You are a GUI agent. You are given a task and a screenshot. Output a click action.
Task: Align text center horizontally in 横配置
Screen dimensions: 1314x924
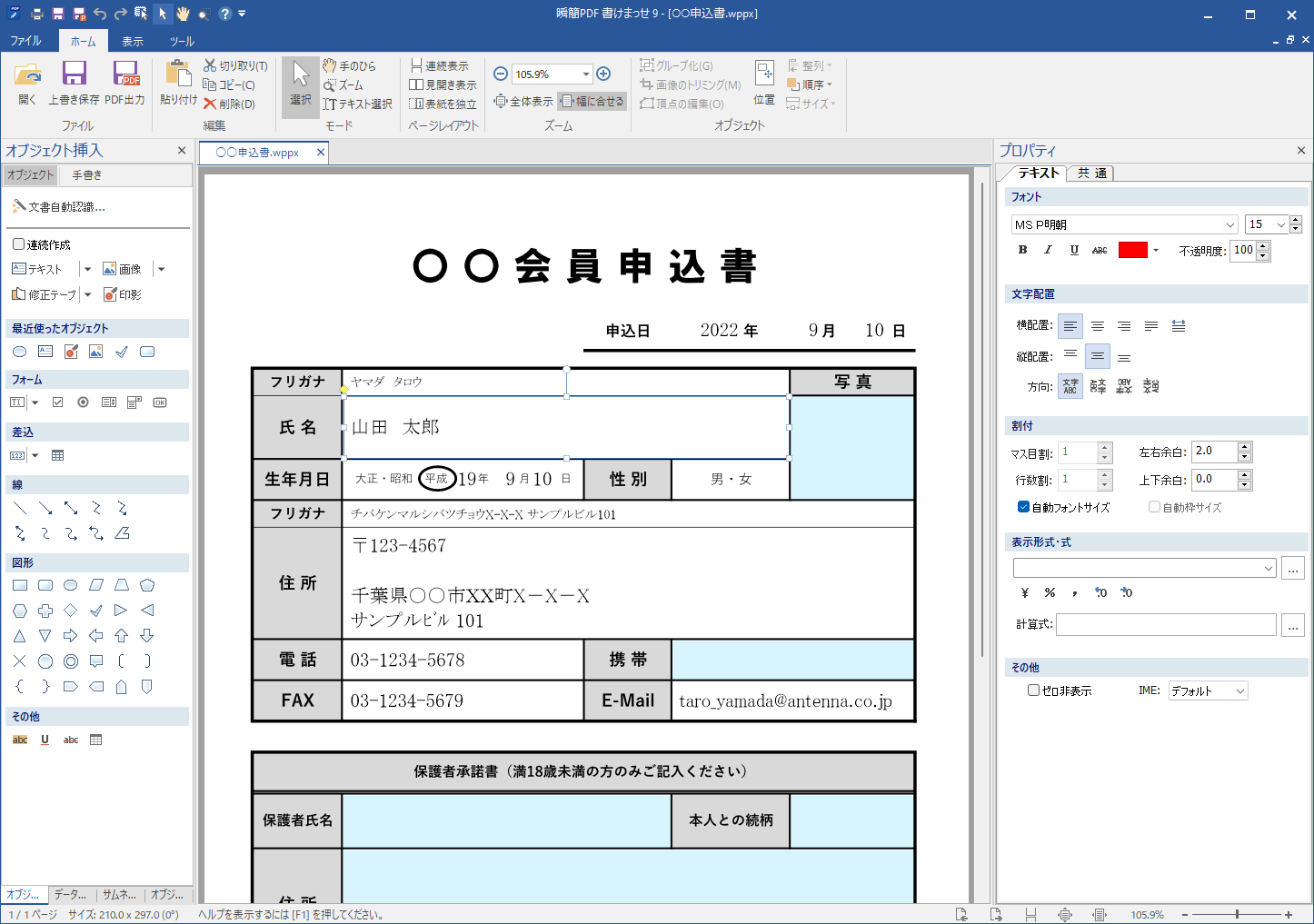(1098, 326)
